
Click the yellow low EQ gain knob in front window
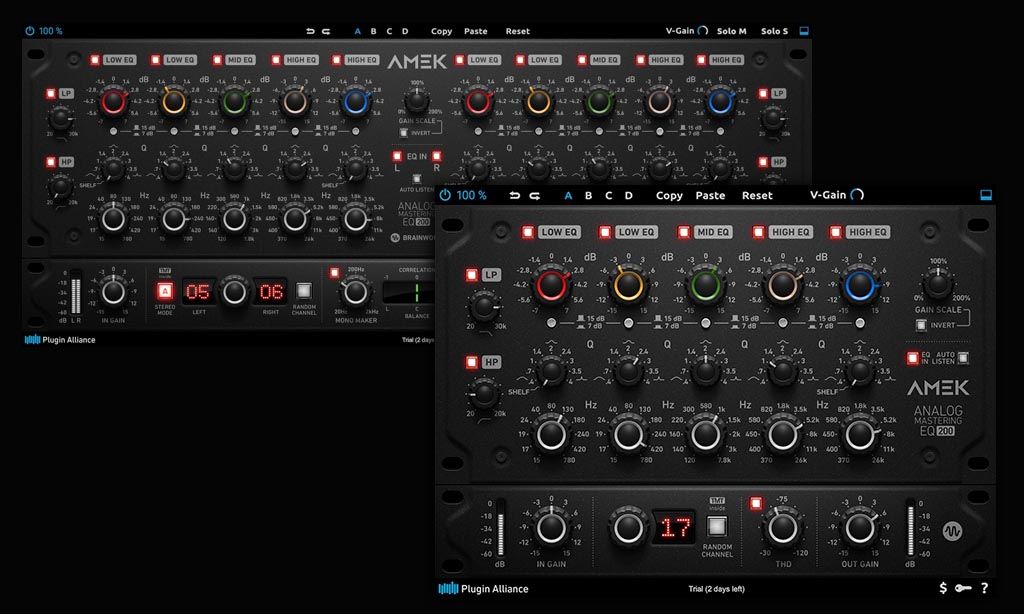[628, 285]
